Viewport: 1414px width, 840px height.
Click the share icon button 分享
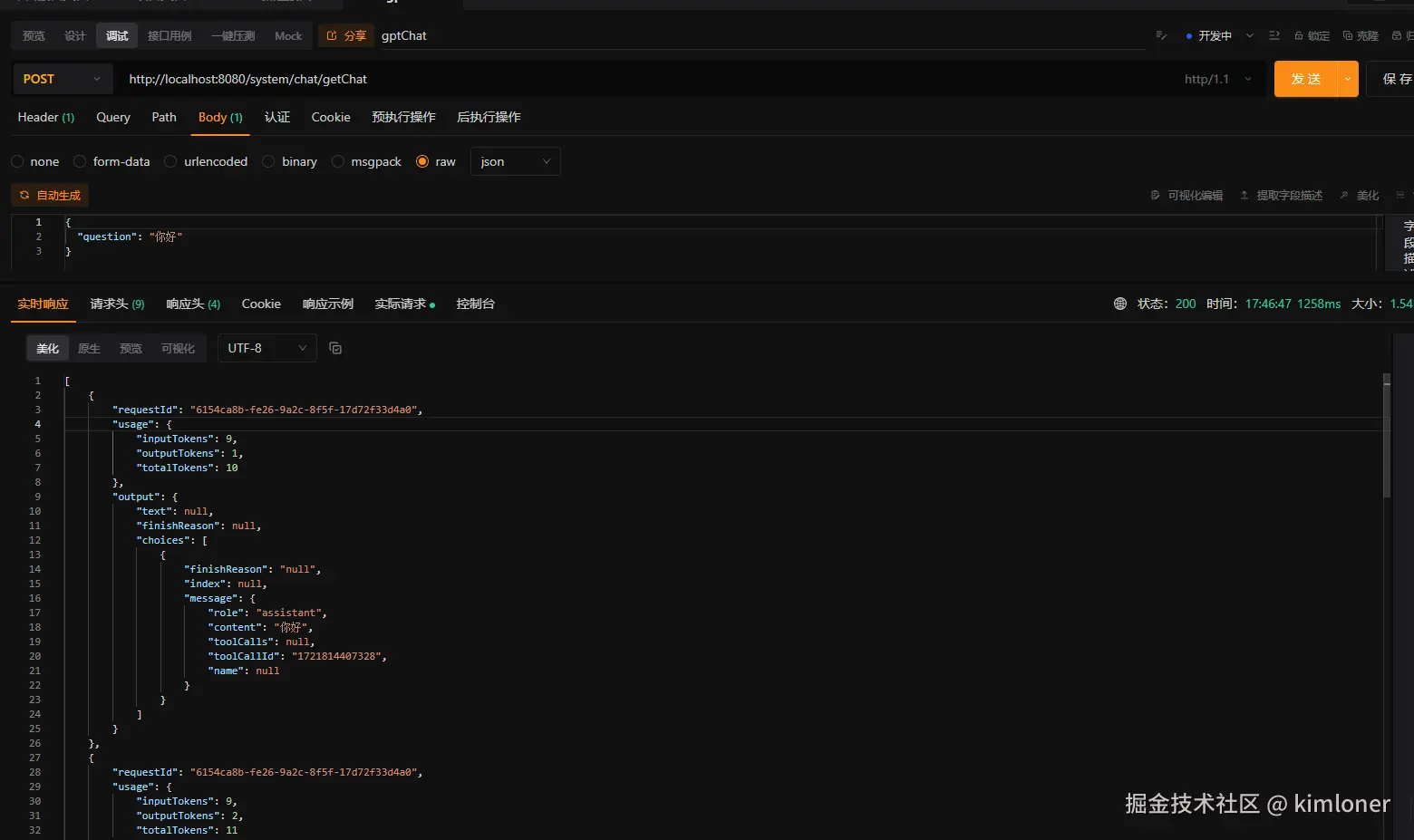click(x=345, y=35)
